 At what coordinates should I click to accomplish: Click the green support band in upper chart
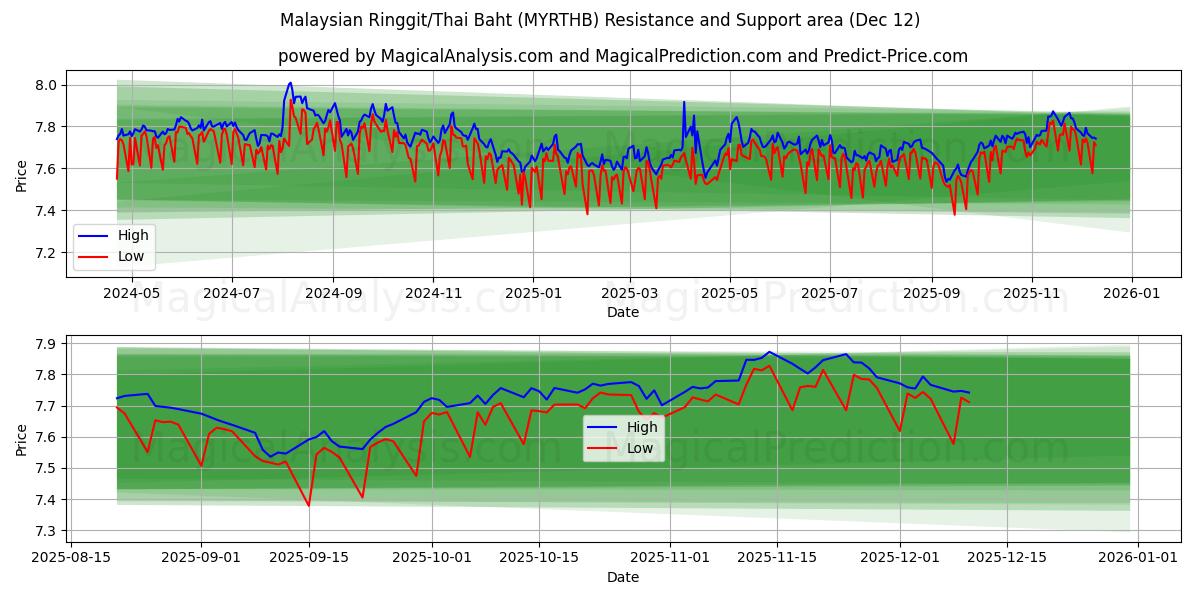point(400,200)
